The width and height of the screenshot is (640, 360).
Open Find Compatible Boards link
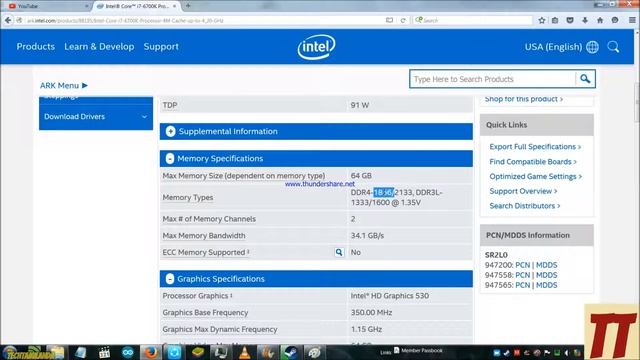[x=533, y=162]
